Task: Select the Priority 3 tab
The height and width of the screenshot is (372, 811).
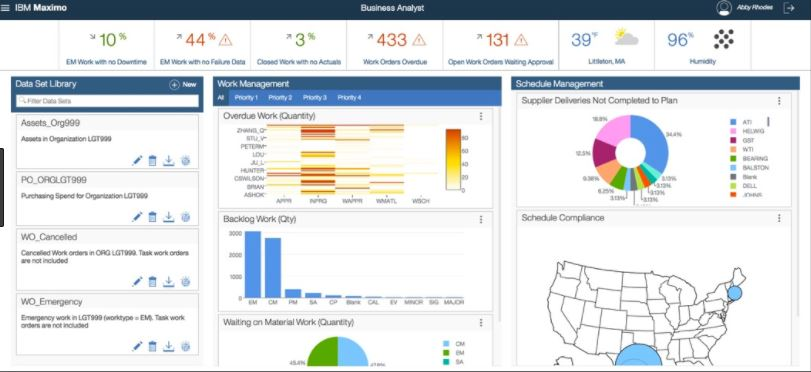Action: point(314,98)
